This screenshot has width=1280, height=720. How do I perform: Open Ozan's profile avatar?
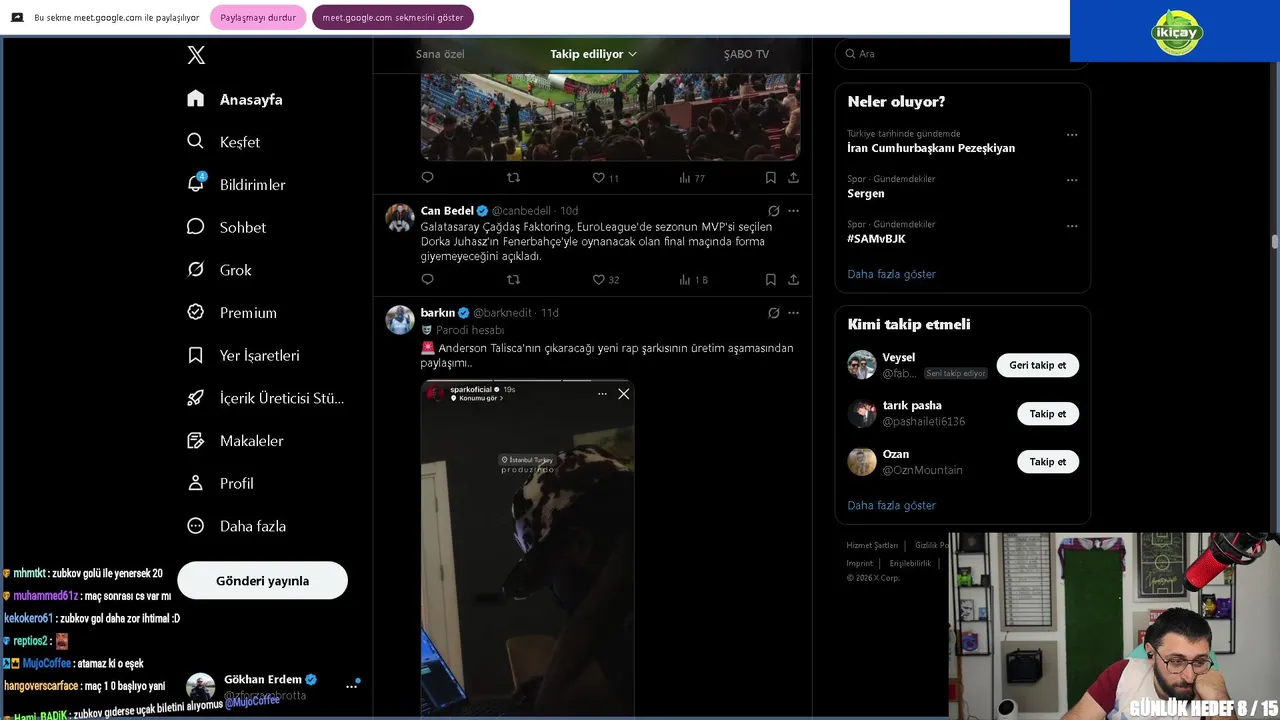coord(861,461)
